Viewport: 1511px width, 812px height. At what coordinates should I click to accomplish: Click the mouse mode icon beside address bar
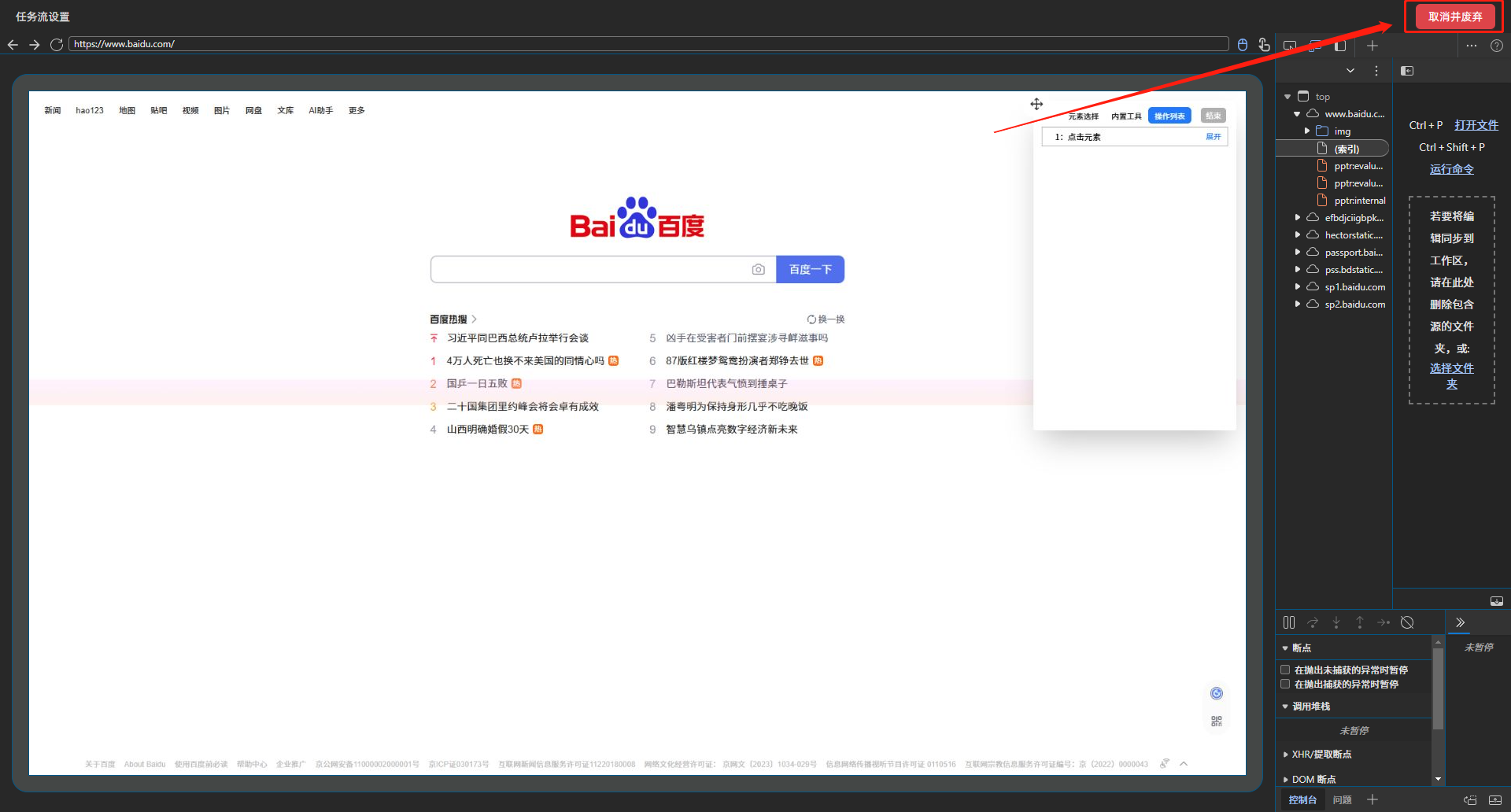[x=1243, y=45]
